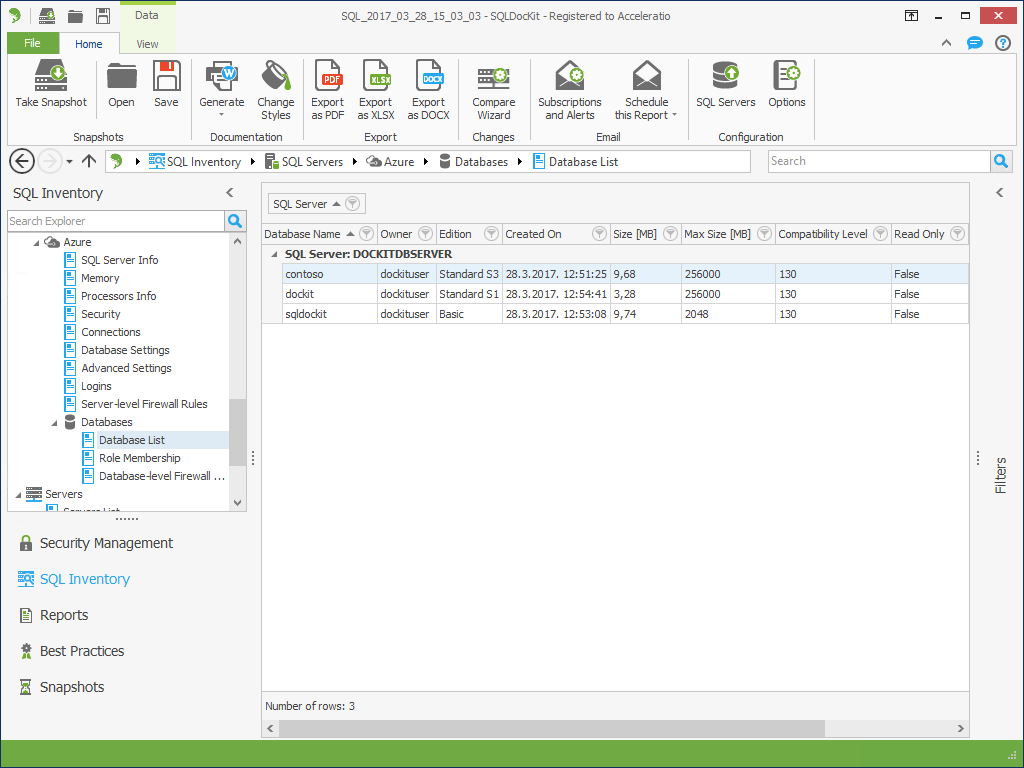Screen dimensions: 1024x768
Task: Click the sqldockit database row
Action: pos(625,314)
